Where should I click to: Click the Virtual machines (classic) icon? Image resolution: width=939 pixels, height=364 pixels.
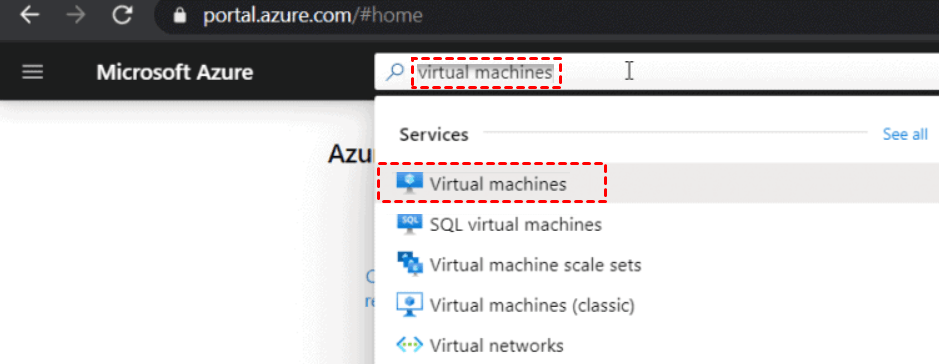pos(410,305)
